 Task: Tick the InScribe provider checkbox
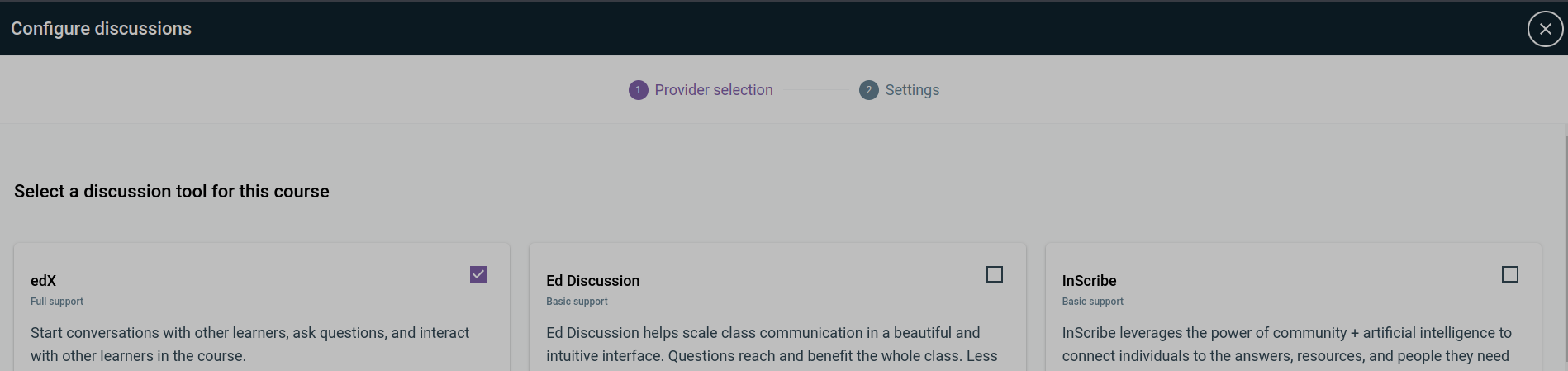(x=1509, y=274)
